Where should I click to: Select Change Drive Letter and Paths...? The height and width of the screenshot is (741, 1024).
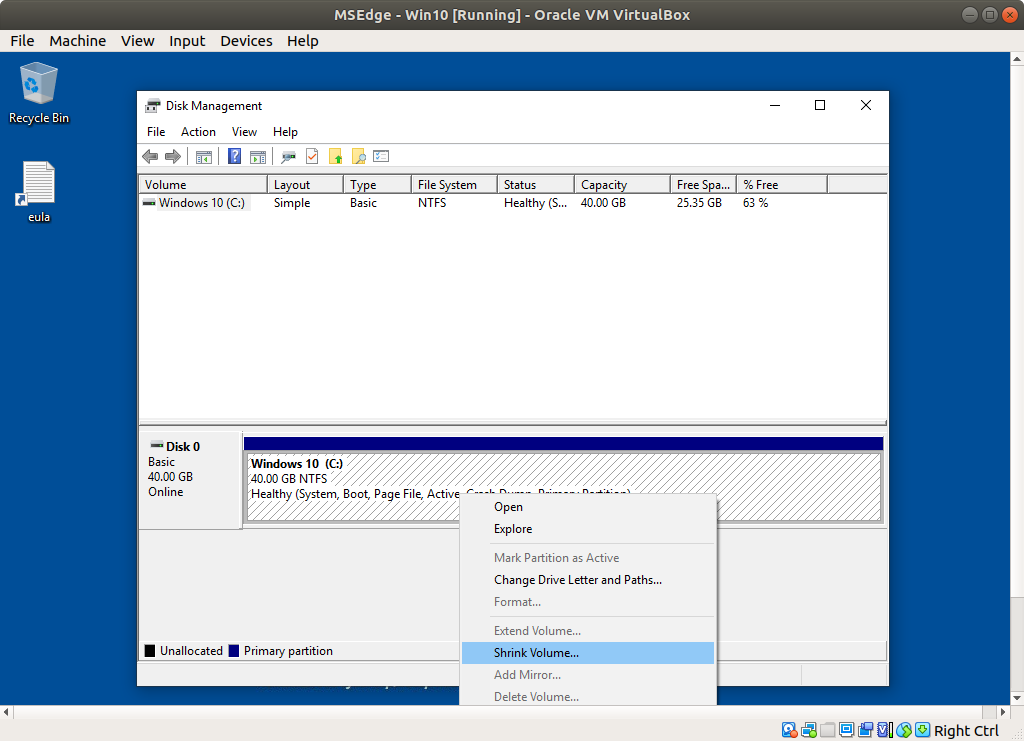coord(588,580)
